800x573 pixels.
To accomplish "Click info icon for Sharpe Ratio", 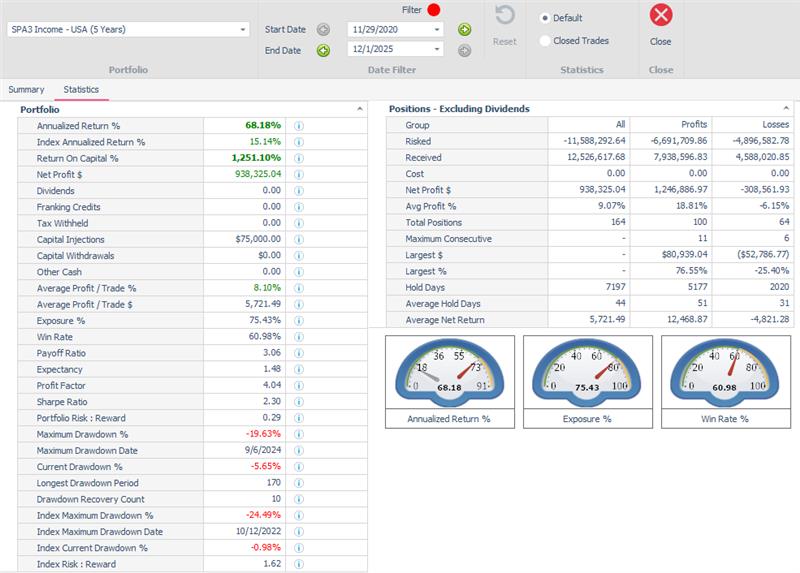I will tap(299, 402).
